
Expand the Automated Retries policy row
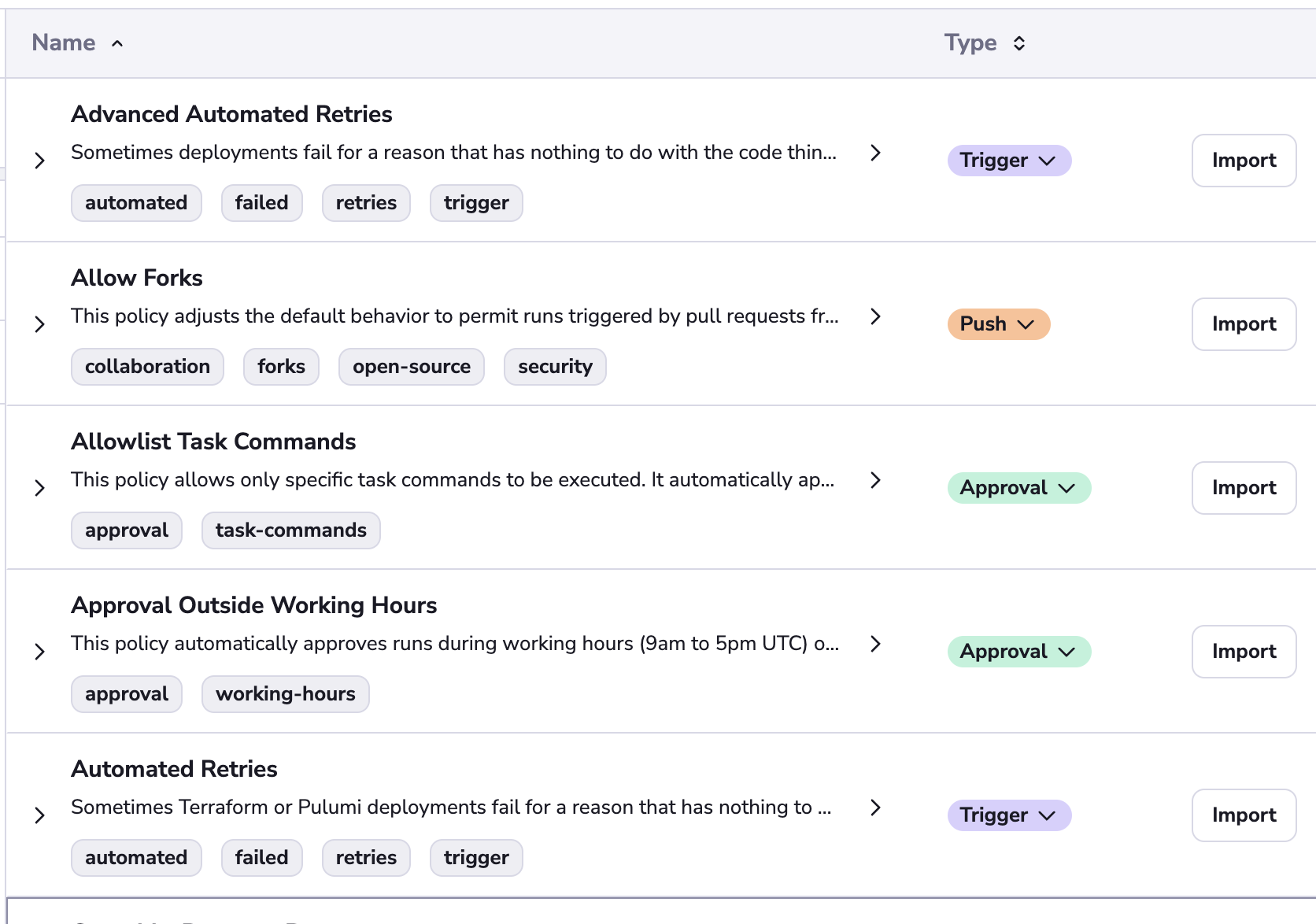[40, 815]
